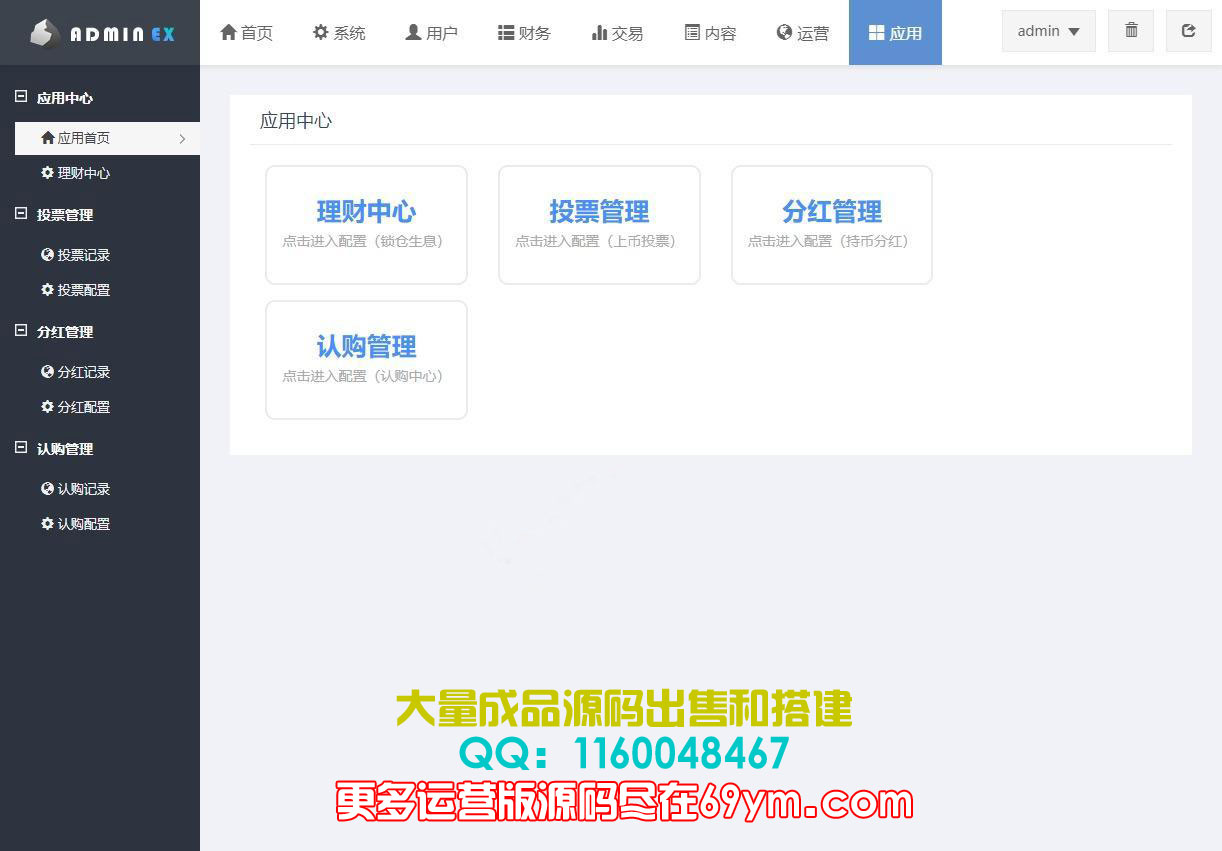Click the ADMIN EX logo
This screenshot has height=851, width=1222.
click(x=101, y=33)
